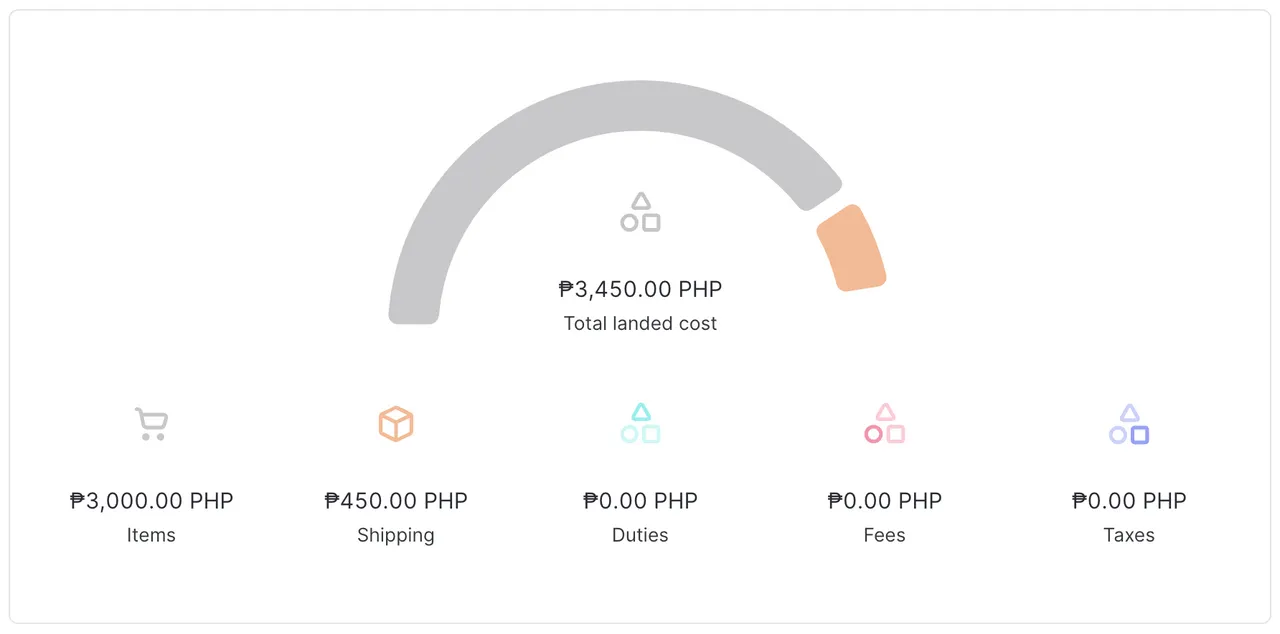Click the ₱3,000.00 PHP Items amount
The image size is (1280, 634).
pos(151,500)
